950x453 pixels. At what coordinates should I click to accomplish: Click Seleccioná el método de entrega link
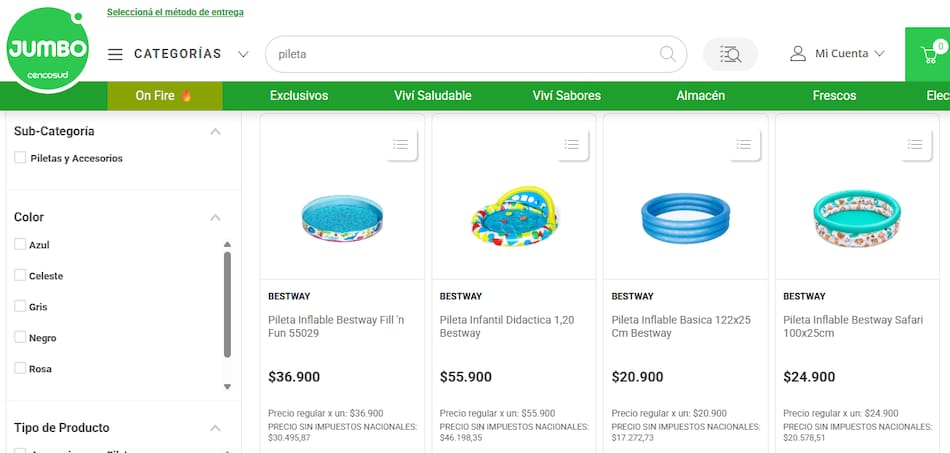pyautogui.click(x=175, y=13)
